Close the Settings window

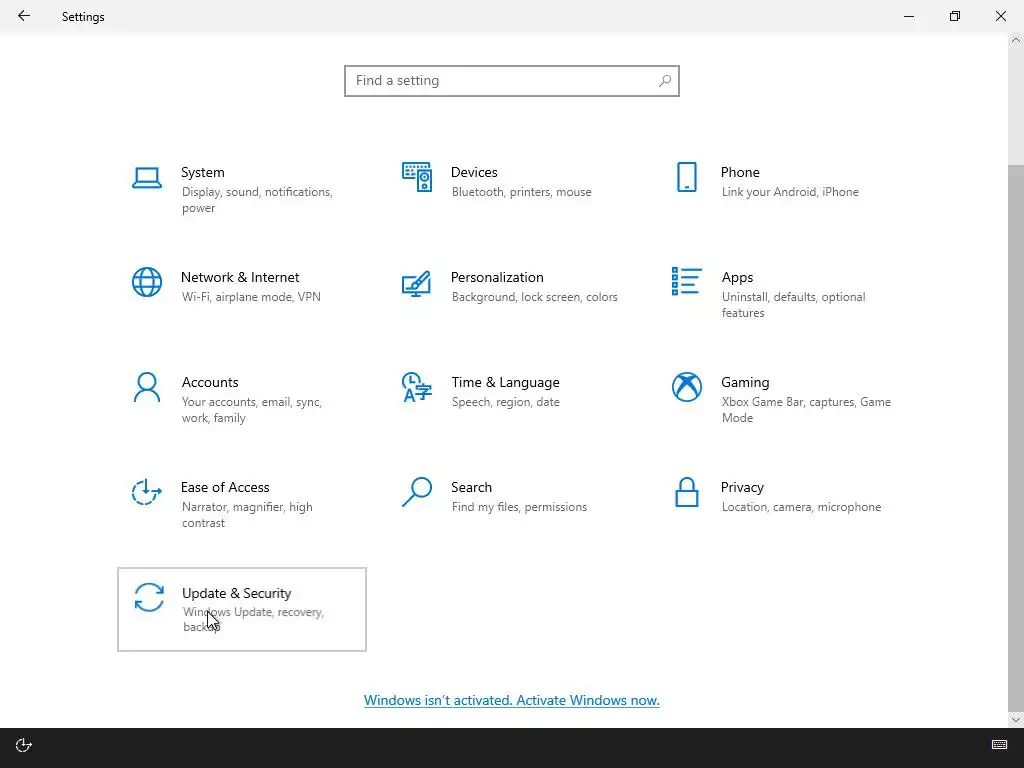click(1000, 16)
